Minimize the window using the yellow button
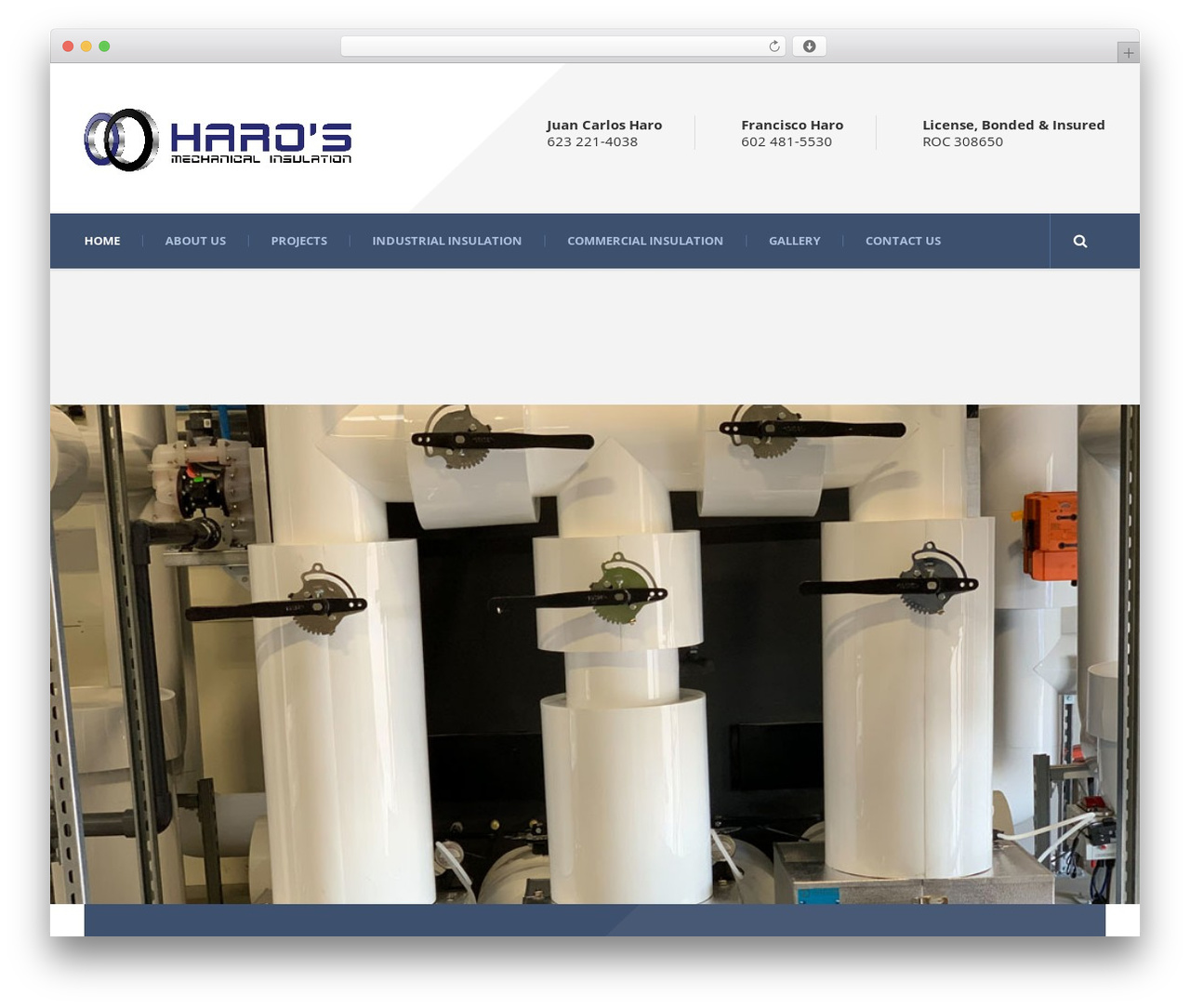Image resolution: width=1190 pixels, height=1008 pixels. 86,46
